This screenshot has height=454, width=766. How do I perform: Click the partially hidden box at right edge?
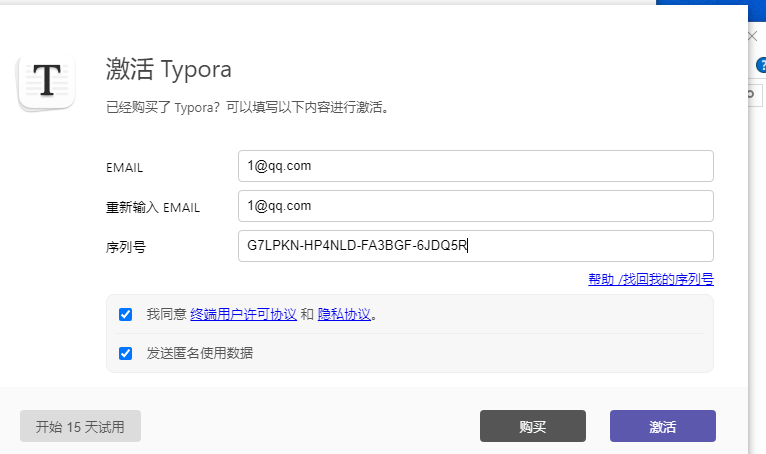tap(759, 93)
